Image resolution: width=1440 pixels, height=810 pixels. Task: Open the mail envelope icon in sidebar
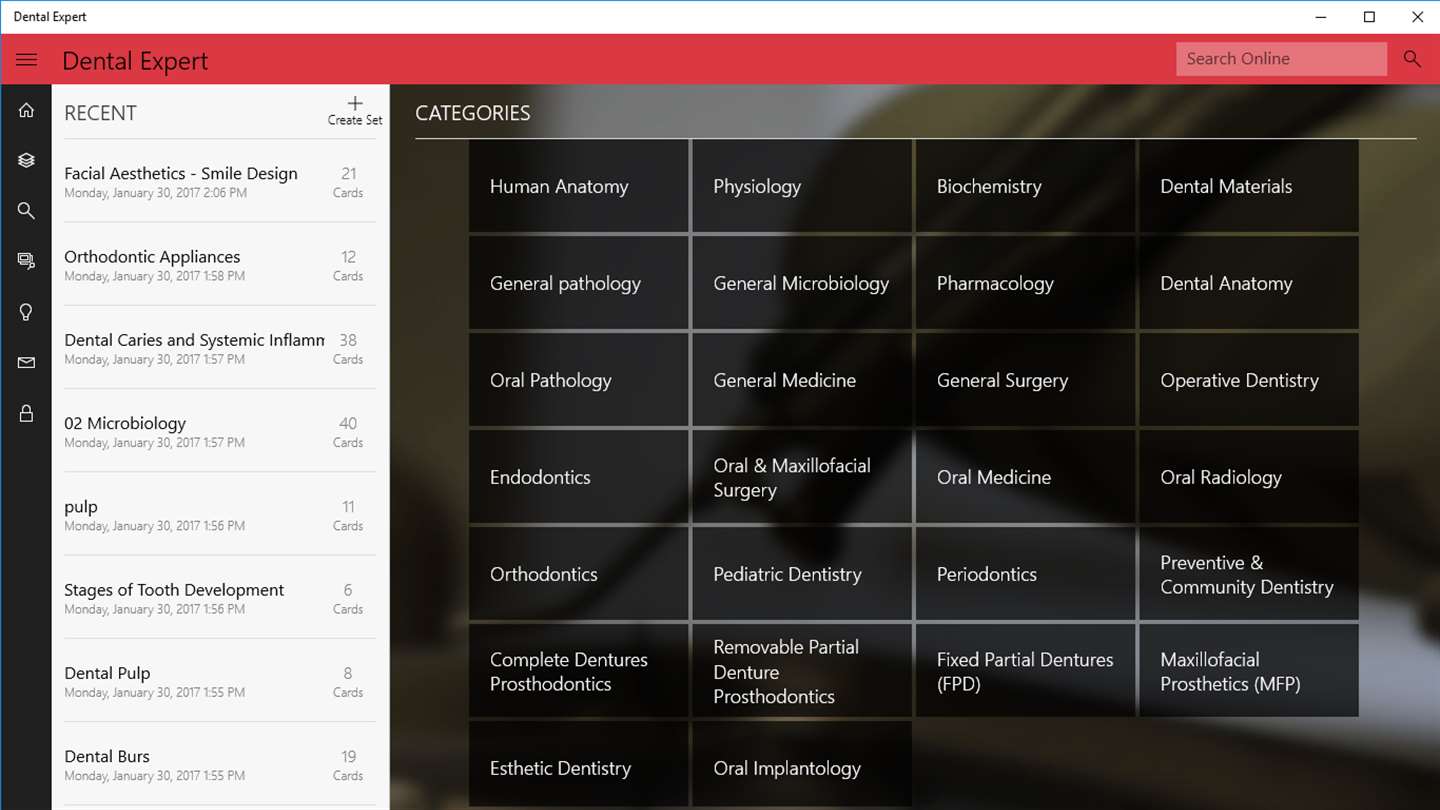click(x=26, y=363)
